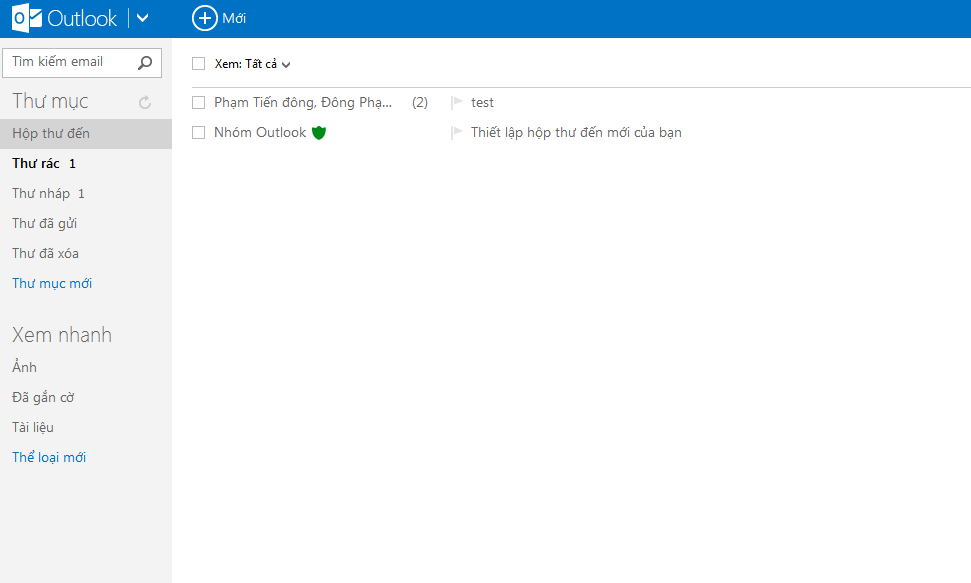Image resolution: width=971 pixels, height=583 pixels.
Task: Go to the Thư nháp folder
Action: [x=41, y=193]
